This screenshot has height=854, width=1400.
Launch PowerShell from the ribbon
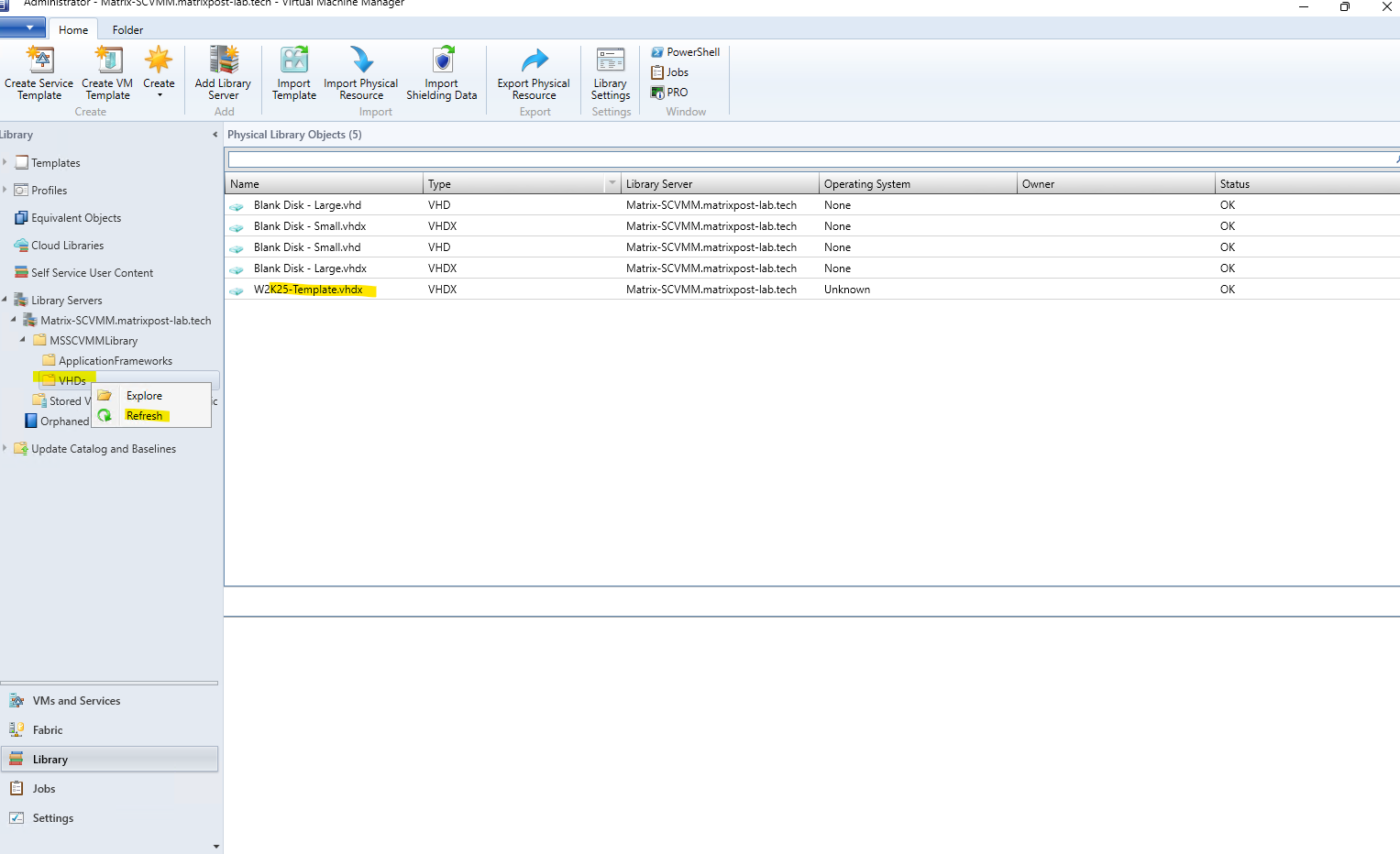point(686,52)
